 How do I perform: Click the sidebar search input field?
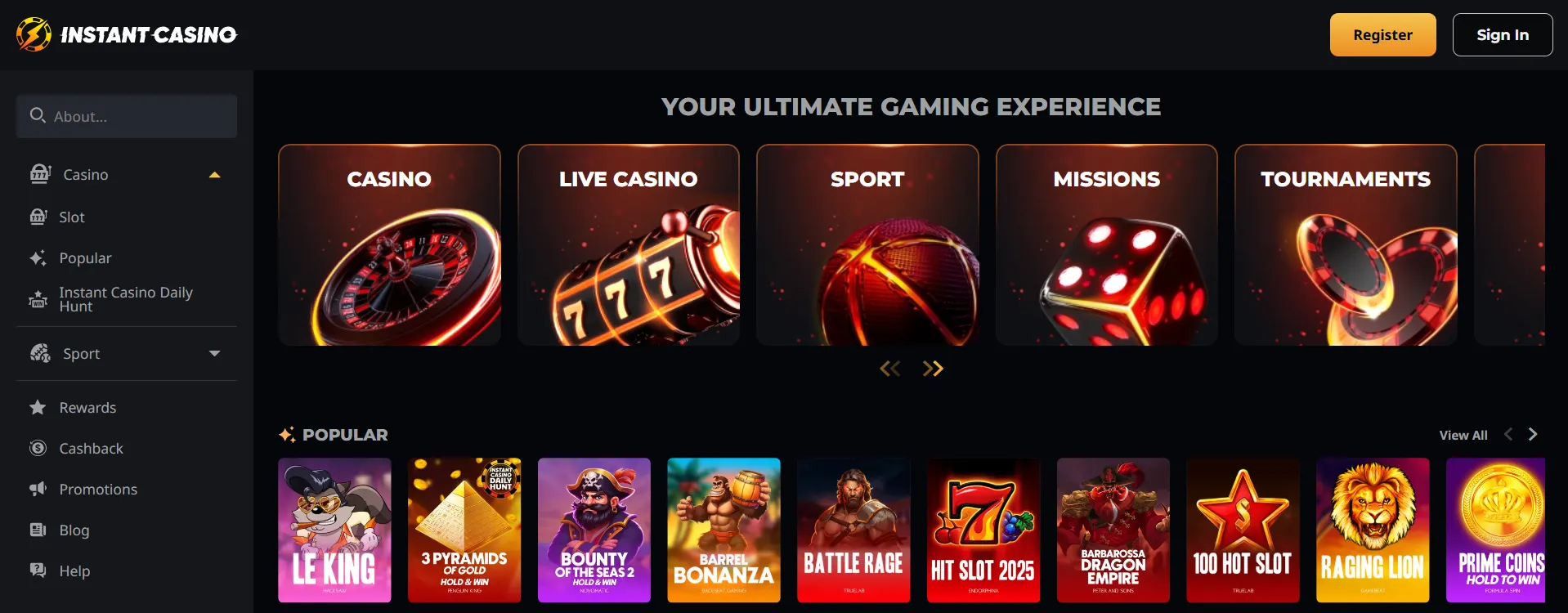pyautogui.click(x=127, y=116)
